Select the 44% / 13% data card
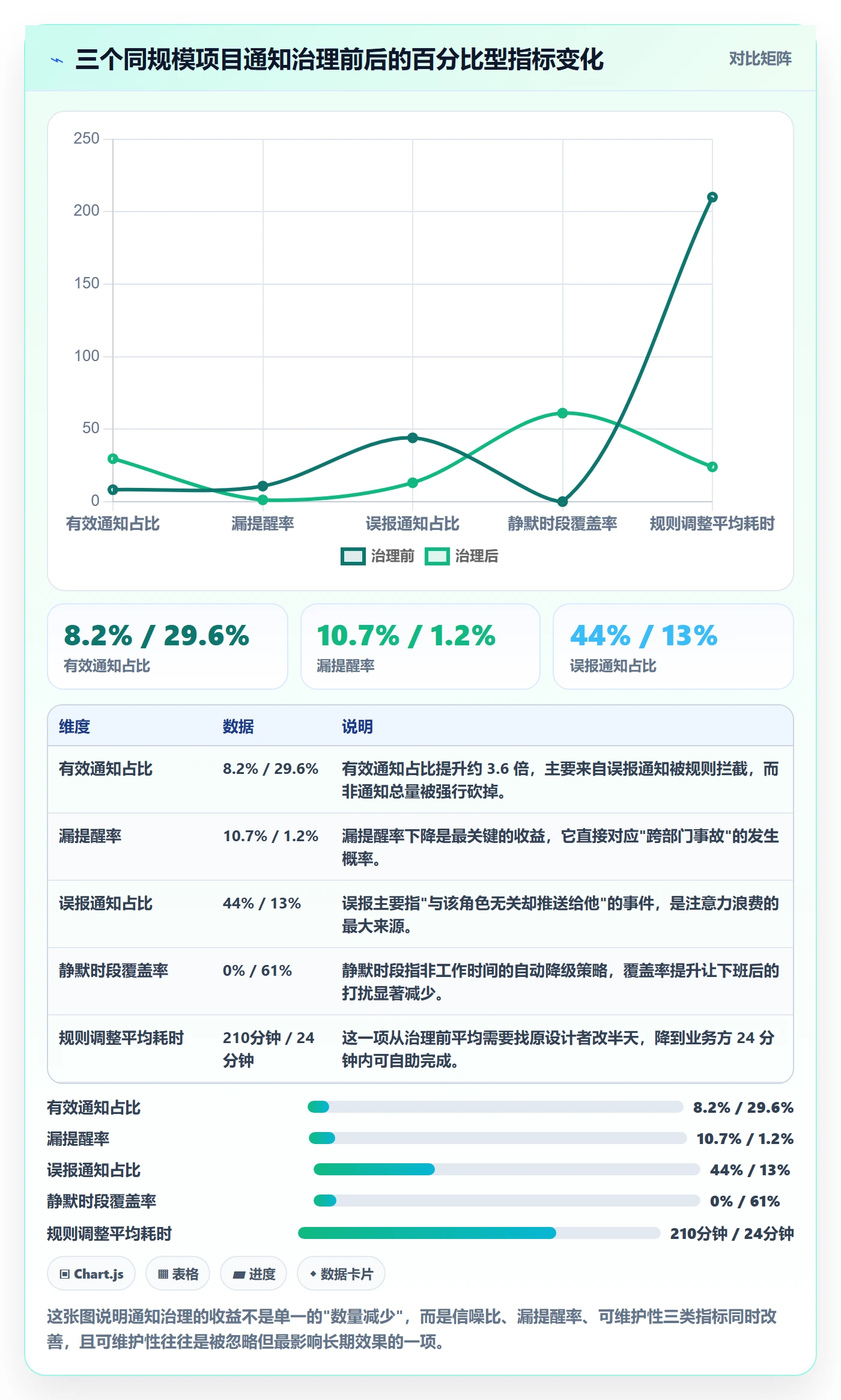841x1400 pixels. click(673, 647)
